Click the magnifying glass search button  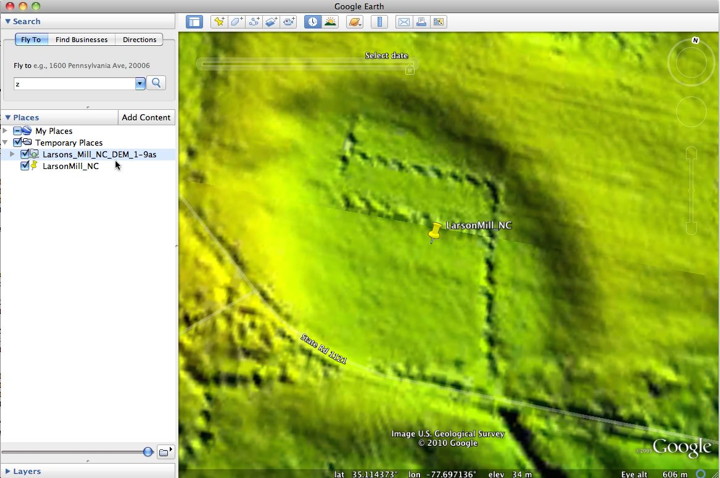tap(157, 84)
